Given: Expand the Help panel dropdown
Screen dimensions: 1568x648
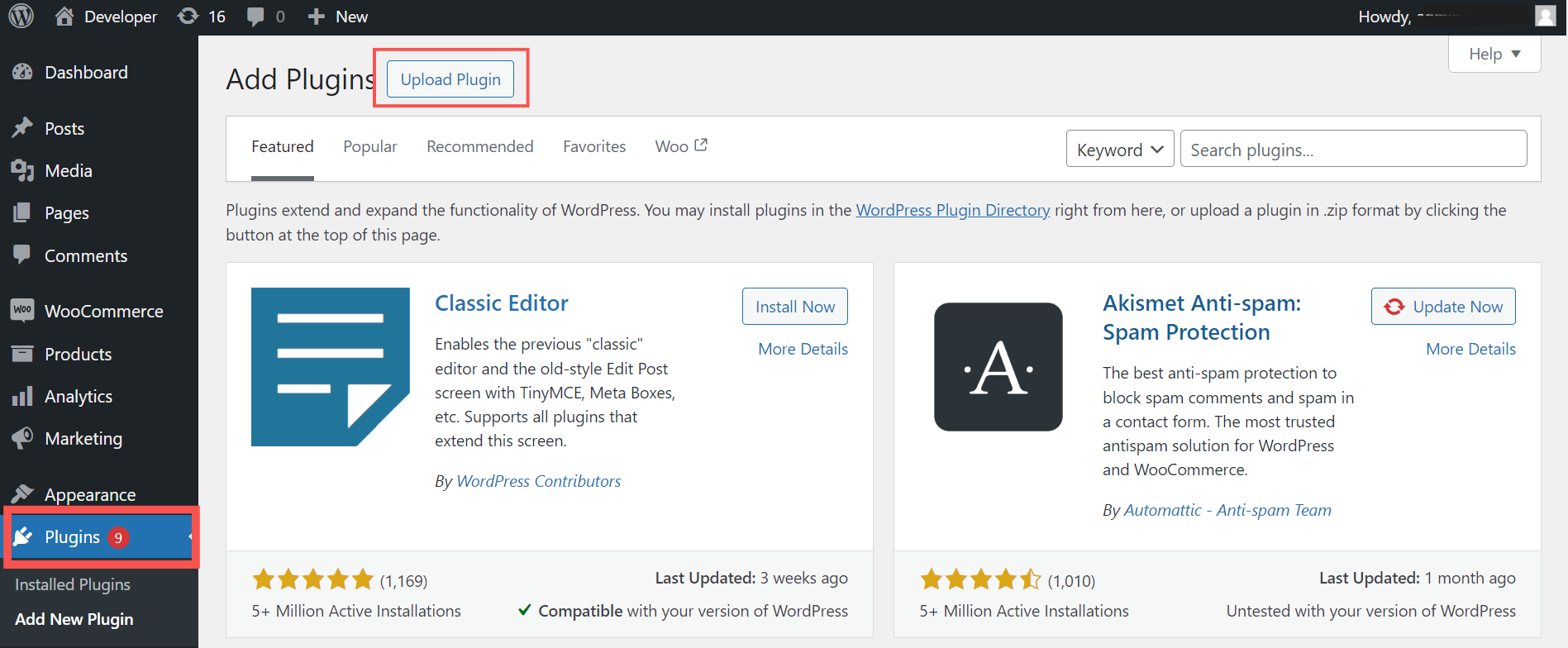Looking at the screenshot, I should pos(1494,54).
